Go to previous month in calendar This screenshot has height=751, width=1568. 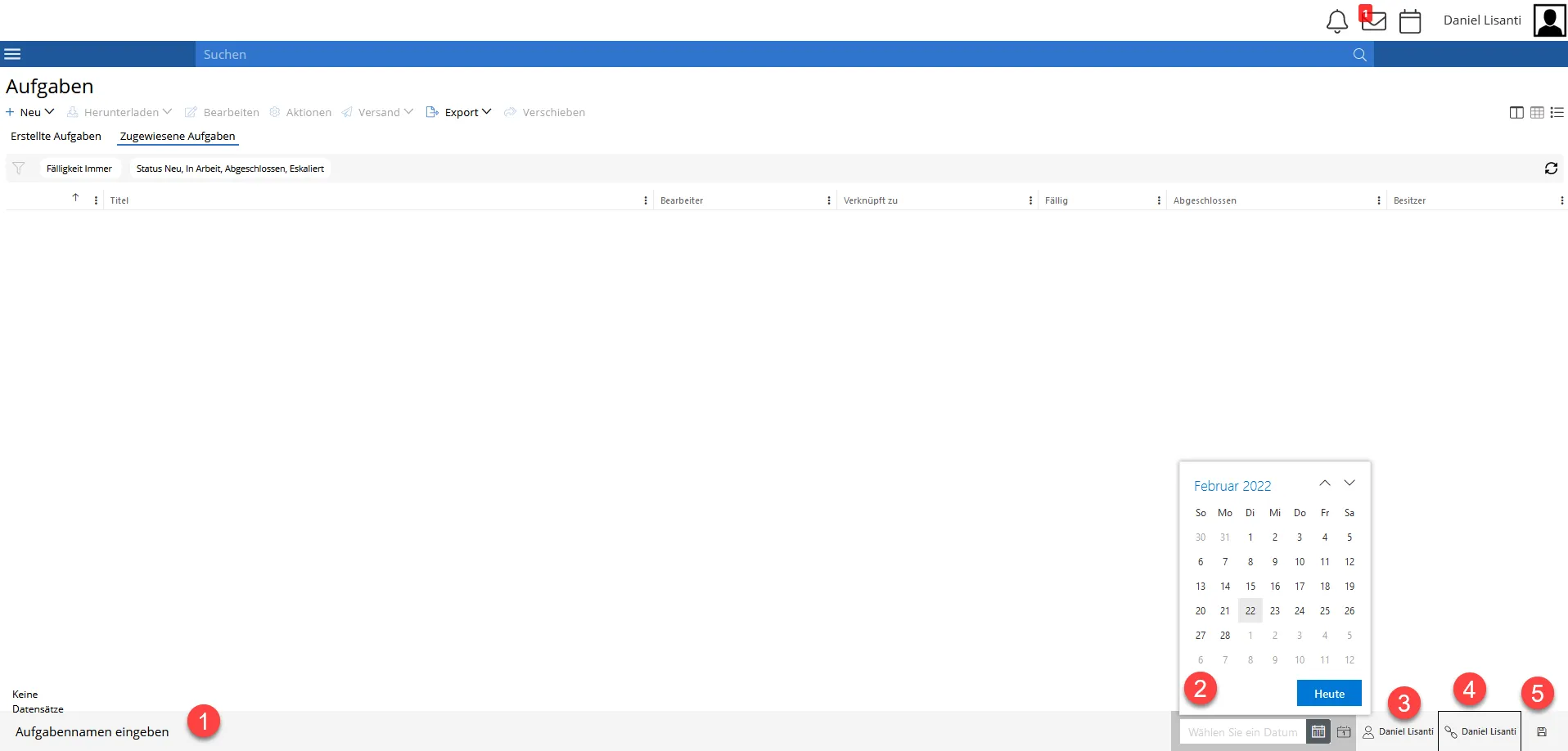(1325, 483)
